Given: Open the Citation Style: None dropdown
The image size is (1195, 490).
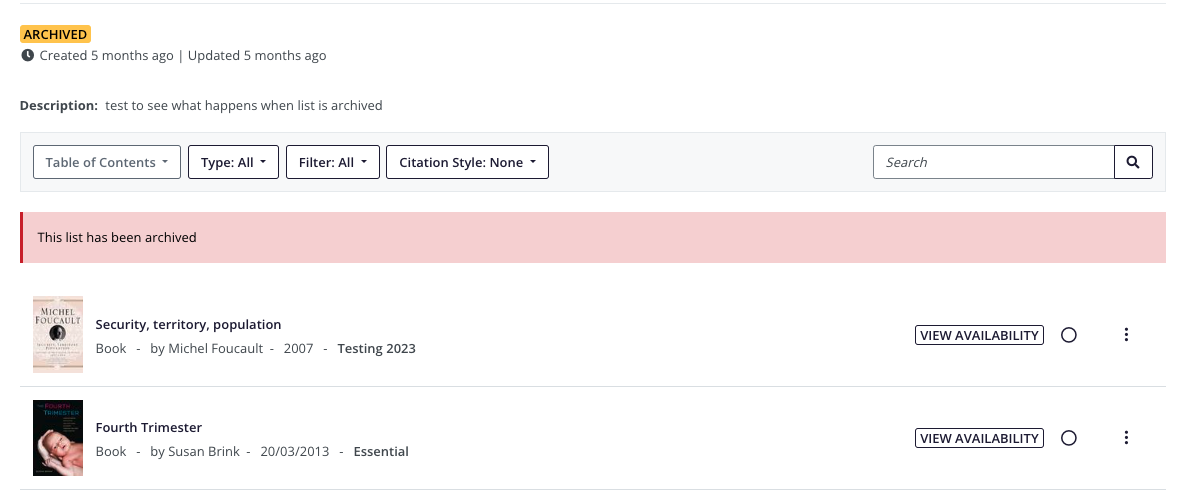Looking at the screenshot, I should tap(467, 162).
